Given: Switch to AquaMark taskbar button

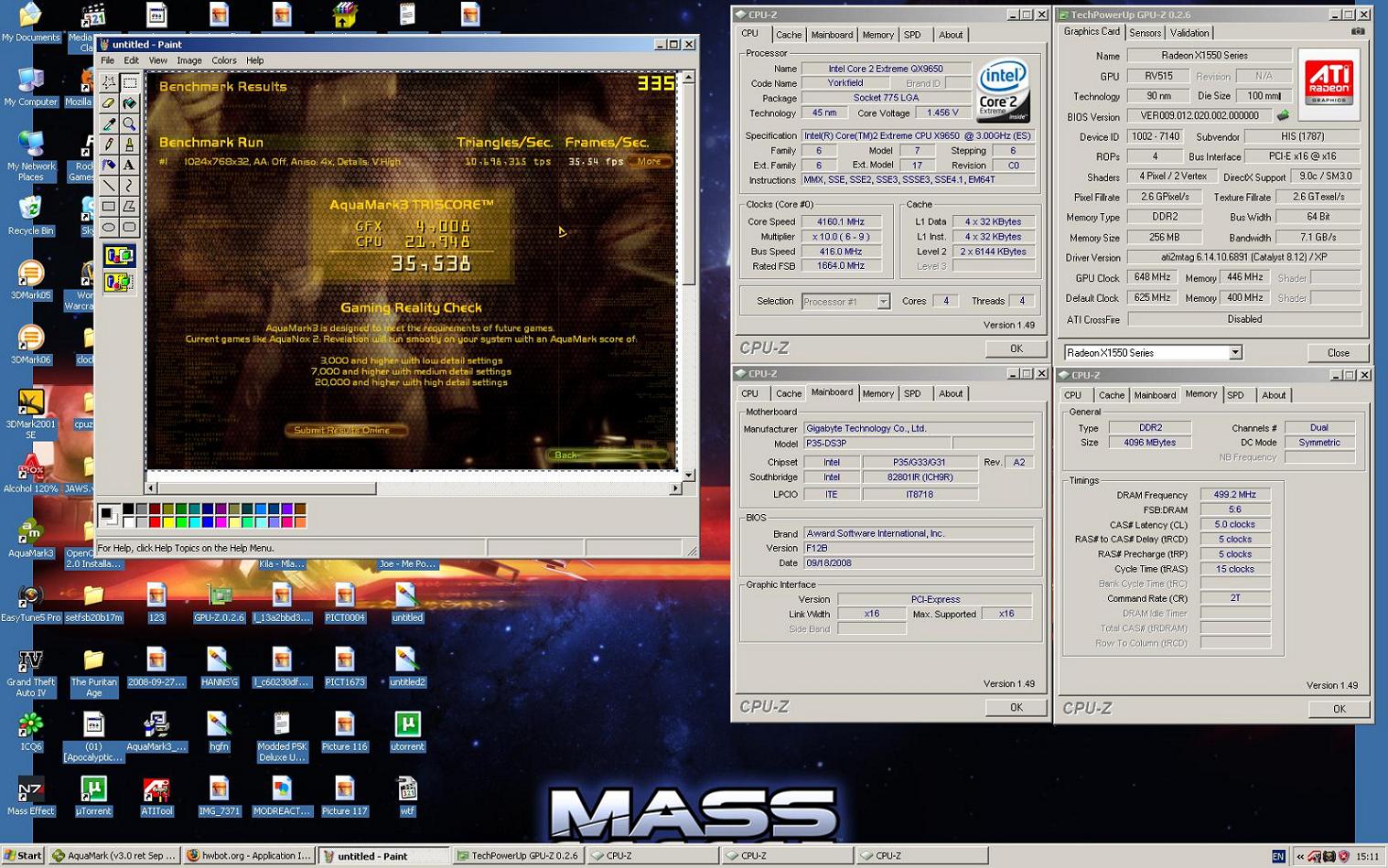Looking at the screenshot, I should pos(113,856).
